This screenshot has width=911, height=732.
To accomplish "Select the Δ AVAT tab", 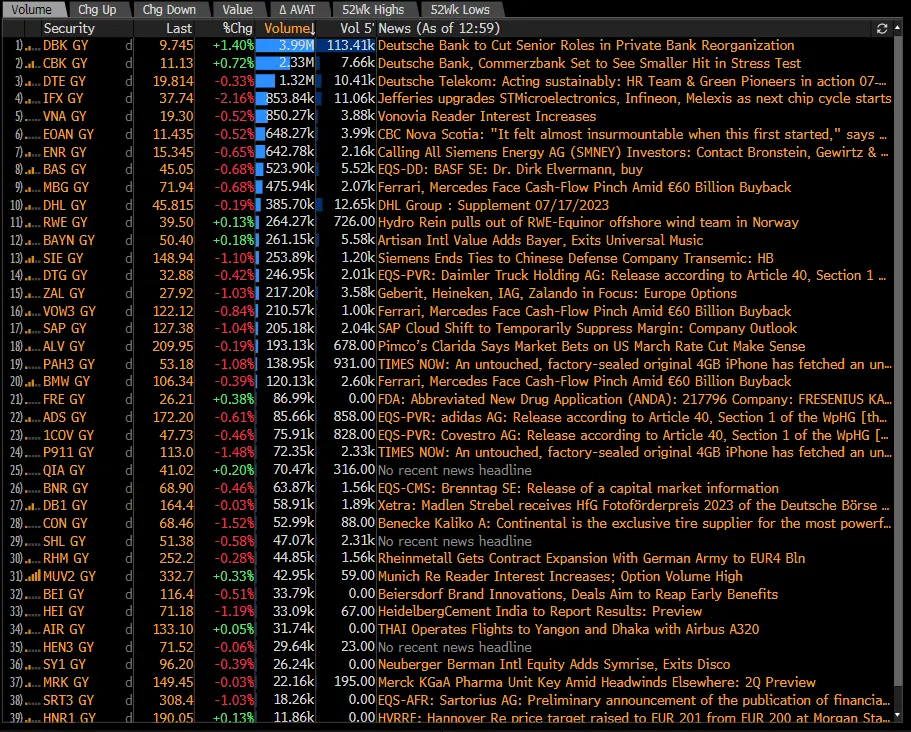I will [295, 10].
